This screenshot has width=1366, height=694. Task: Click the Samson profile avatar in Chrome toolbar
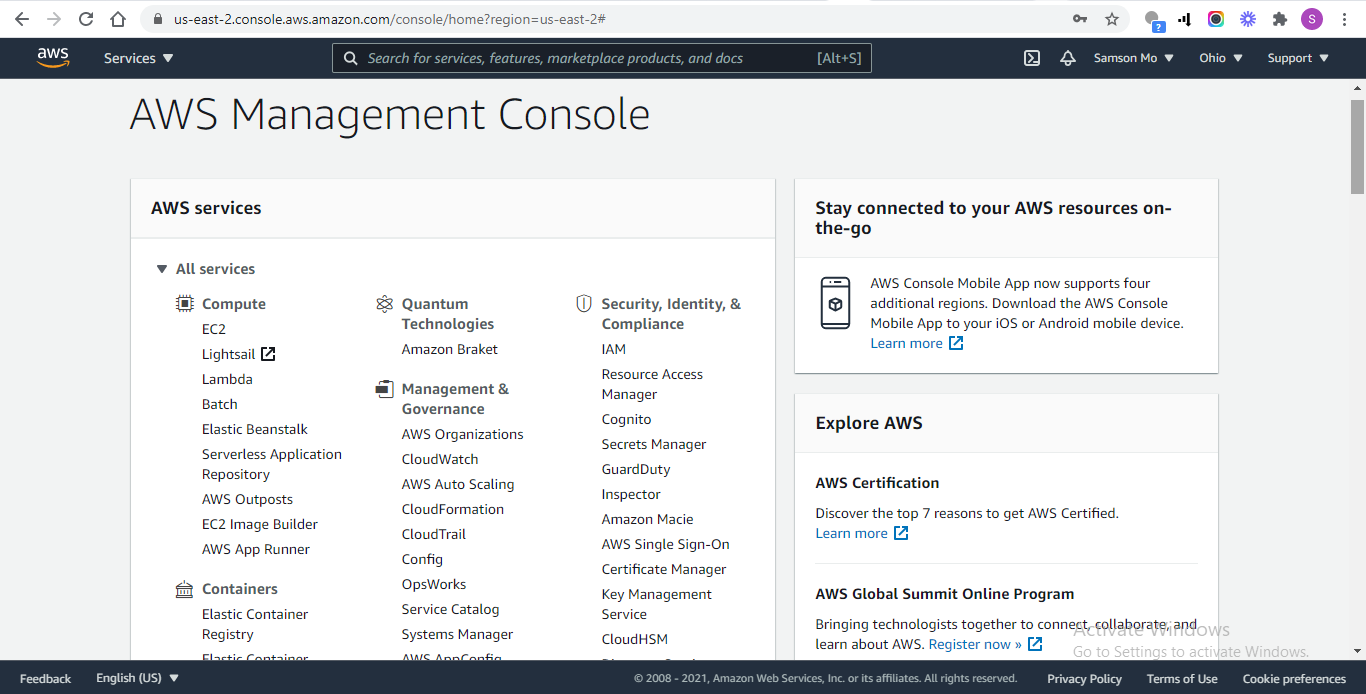point(1311,18)
